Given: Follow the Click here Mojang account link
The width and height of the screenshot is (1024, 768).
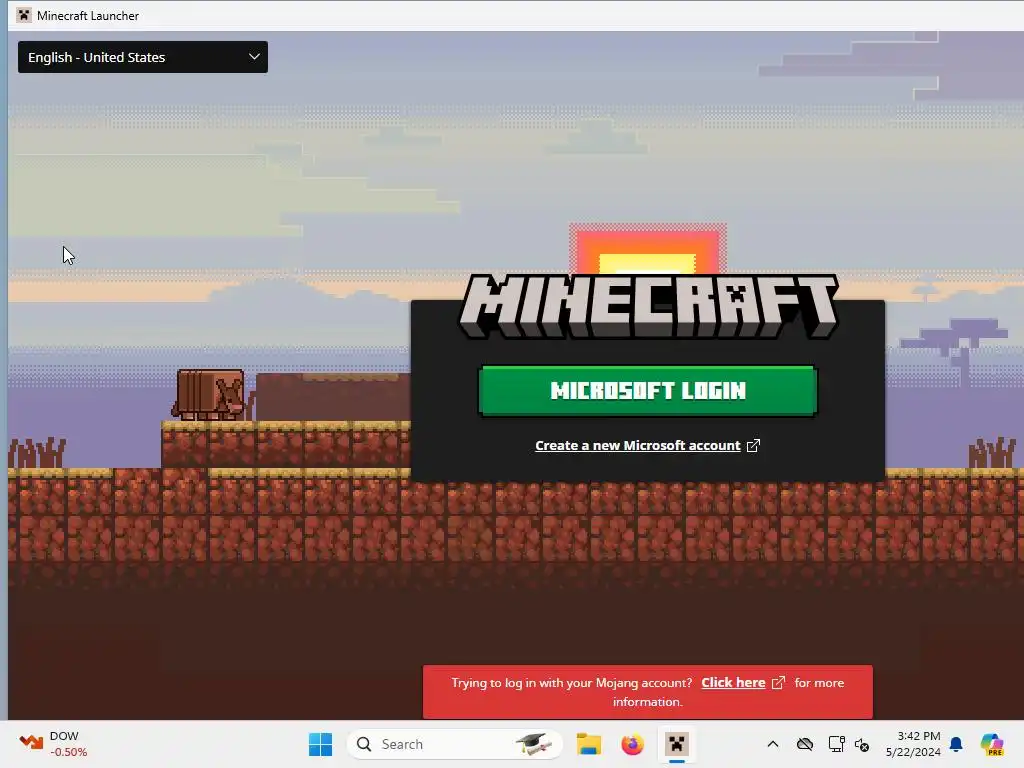Looking at the screenshot, I should (x=733, y=682).
